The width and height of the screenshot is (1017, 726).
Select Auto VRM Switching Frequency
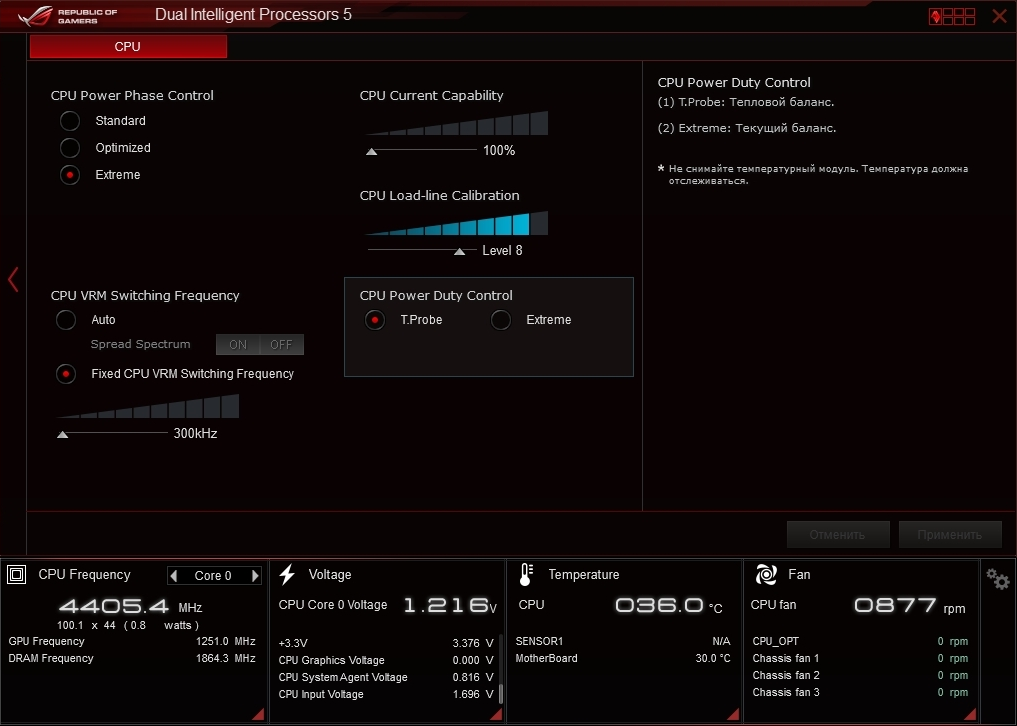click(x=66, y=320)
